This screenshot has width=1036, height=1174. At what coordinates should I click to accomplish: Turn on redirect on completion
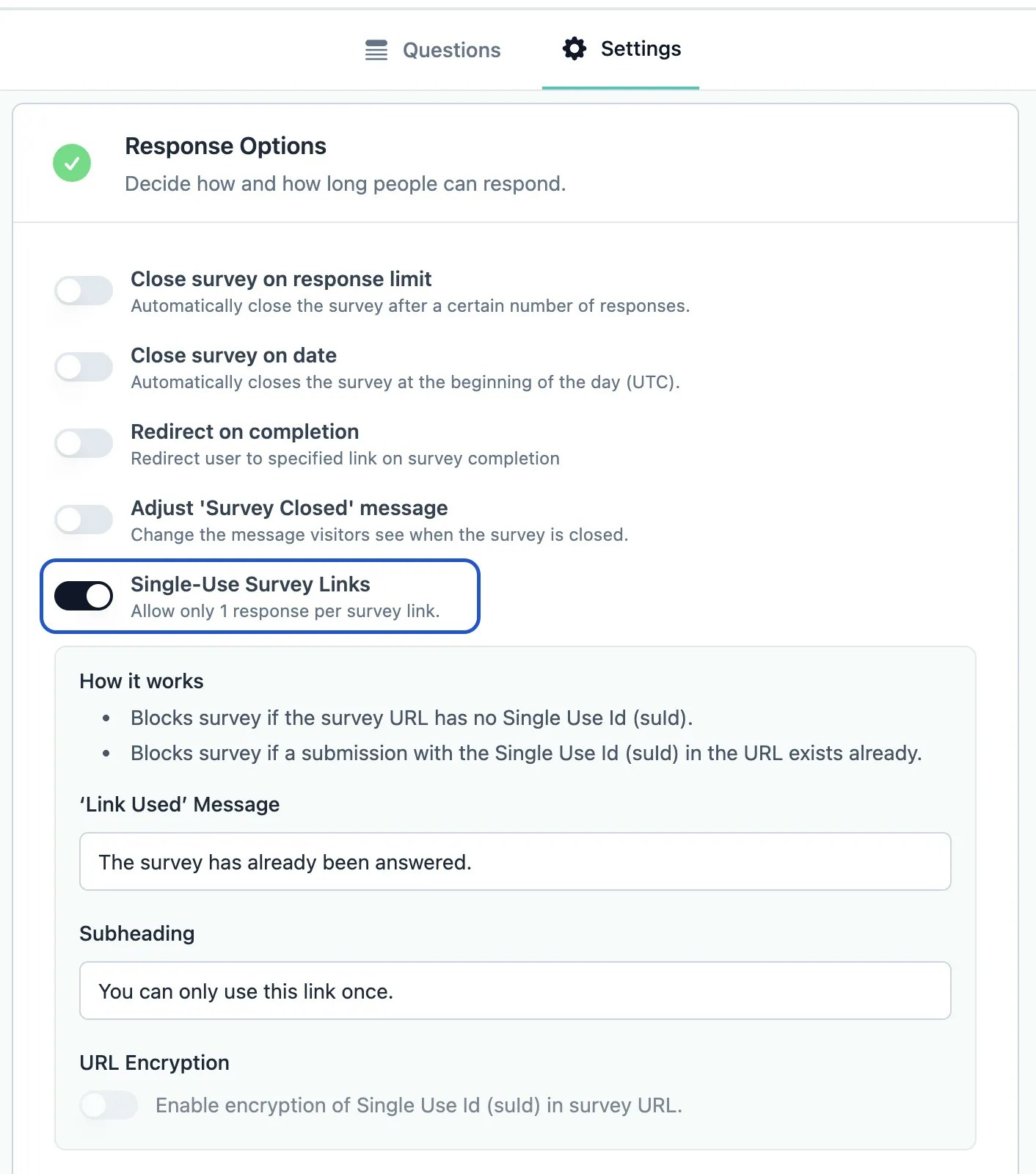[x=83, y=443]
